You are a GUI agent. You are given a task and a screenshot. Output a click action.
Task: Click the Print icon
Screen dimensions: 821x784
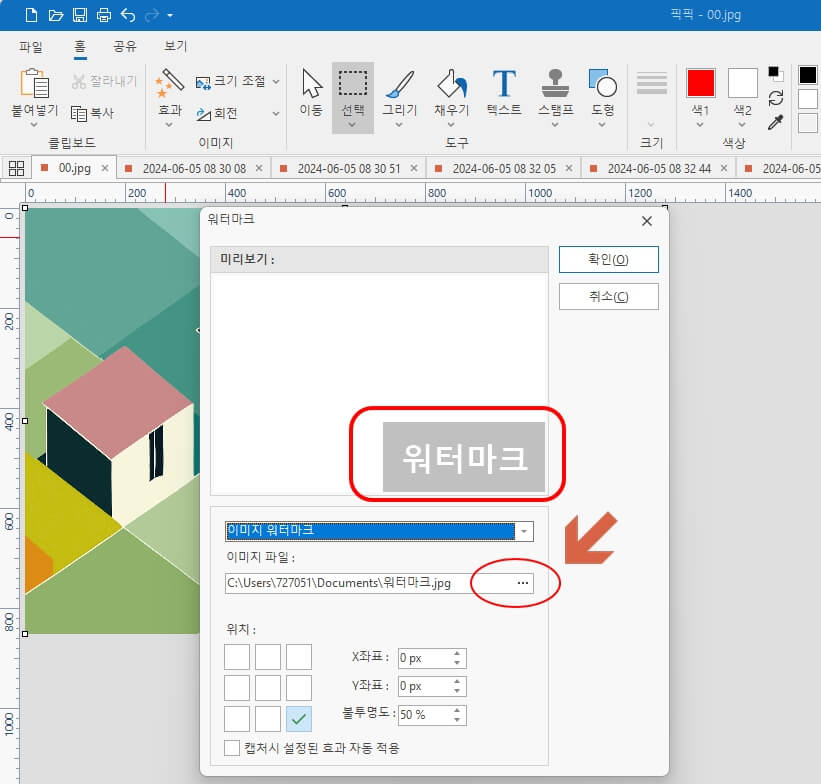(x=104, y=15)
